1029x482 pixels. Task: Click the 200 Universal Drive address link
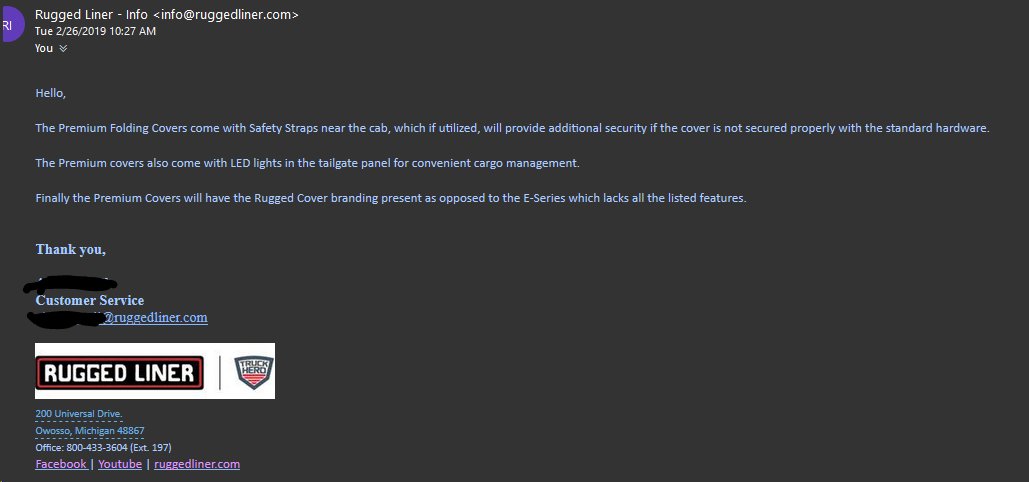(79, 414)
